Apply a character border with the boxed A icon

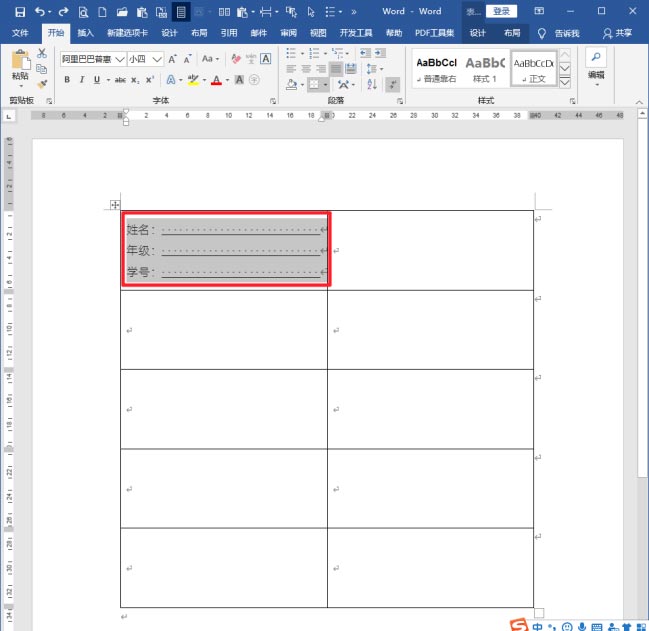tap(266, 59)
